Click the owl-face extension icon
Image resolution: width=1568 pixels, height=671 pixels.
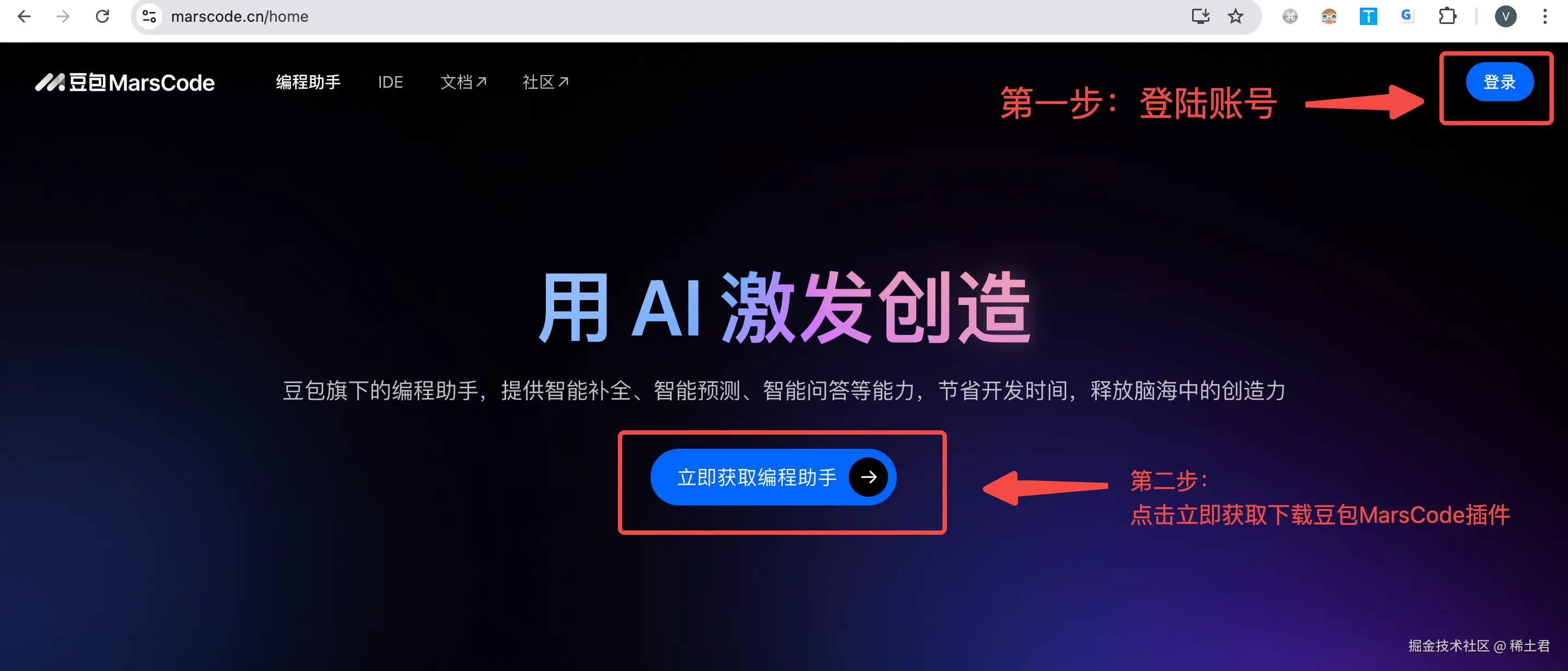[1329, 16]
